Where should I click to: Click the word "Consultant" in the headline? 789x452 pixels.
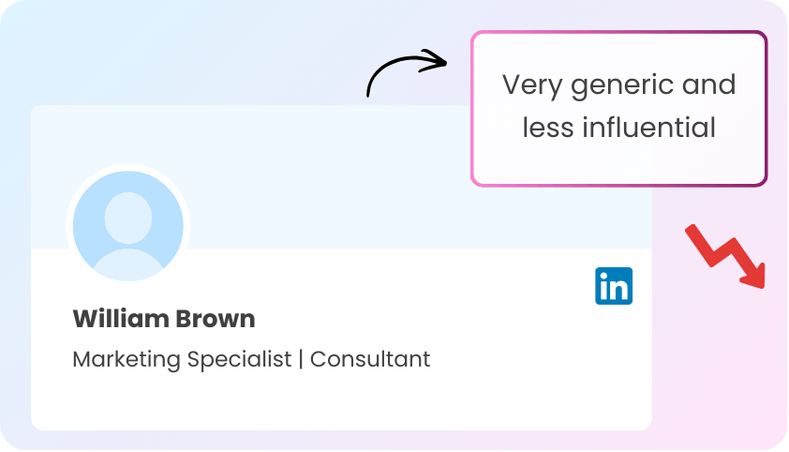click(370, 359)
